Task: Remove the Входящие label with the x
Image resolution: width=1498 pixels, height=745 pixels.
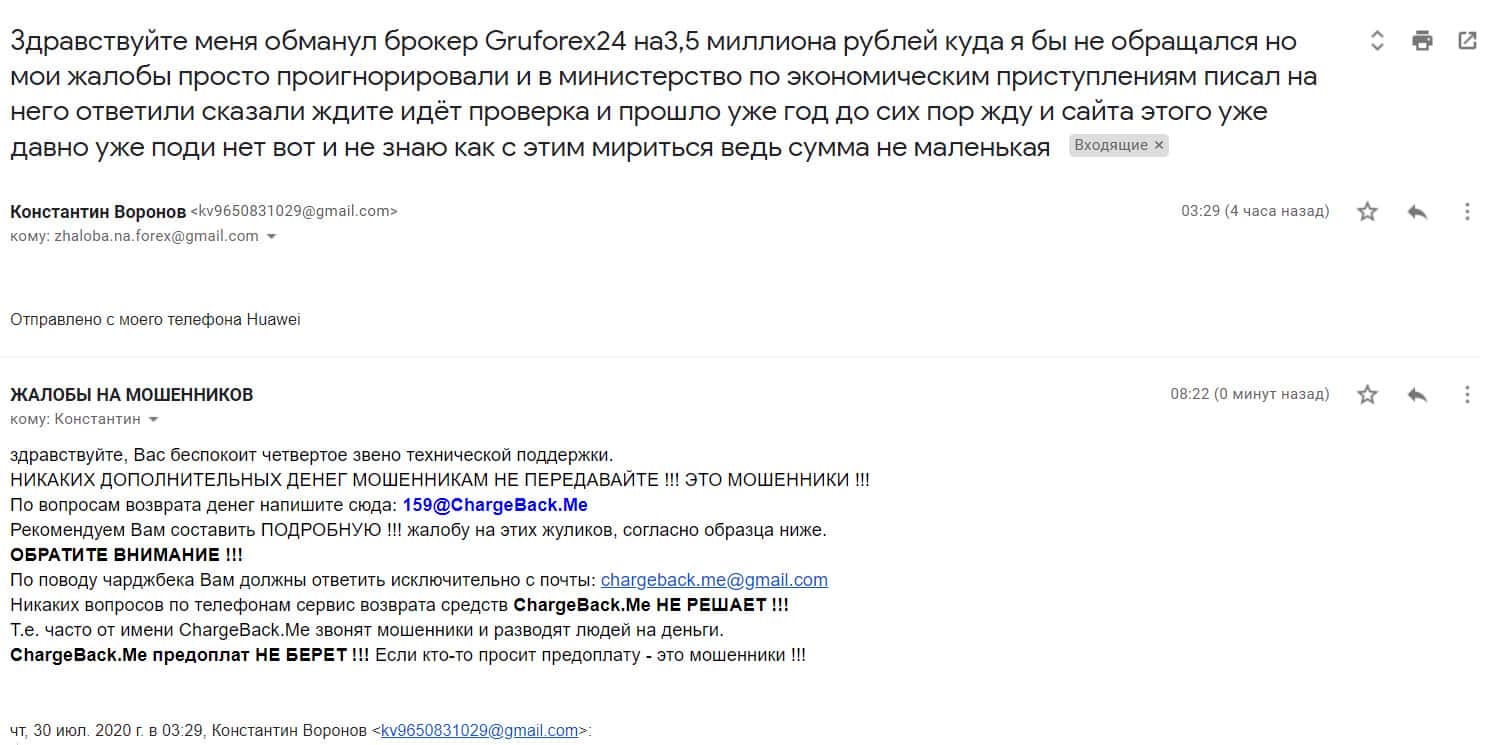Action: [x=1159, y=146]
